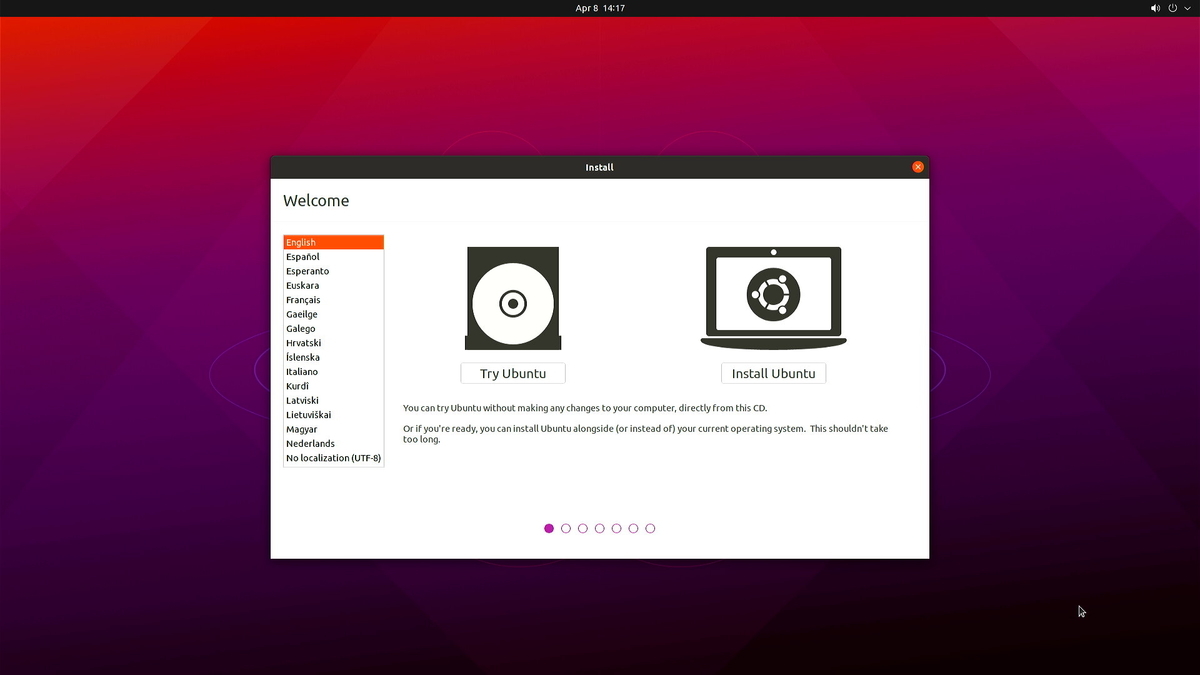Close the Install window
Viewport: 1200px width, 675px height.
(x=918, y=167)
